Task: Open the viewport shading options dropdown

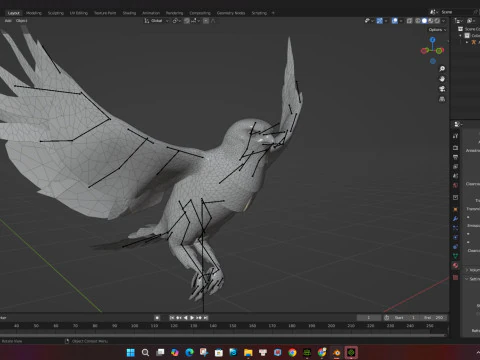Action: point(443,21)
